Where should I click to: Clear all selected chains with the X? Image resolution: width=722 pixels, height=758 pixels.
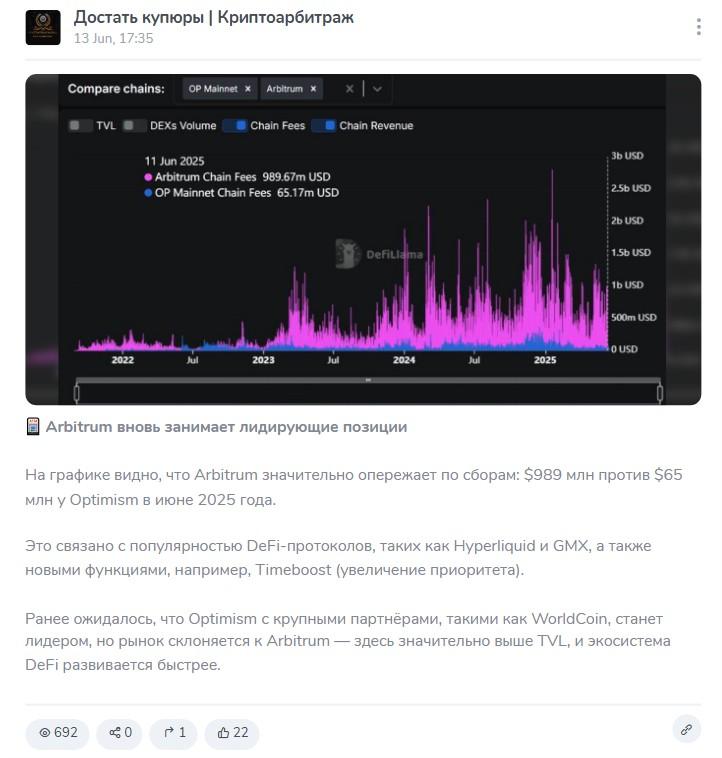[x=350, y=89]
